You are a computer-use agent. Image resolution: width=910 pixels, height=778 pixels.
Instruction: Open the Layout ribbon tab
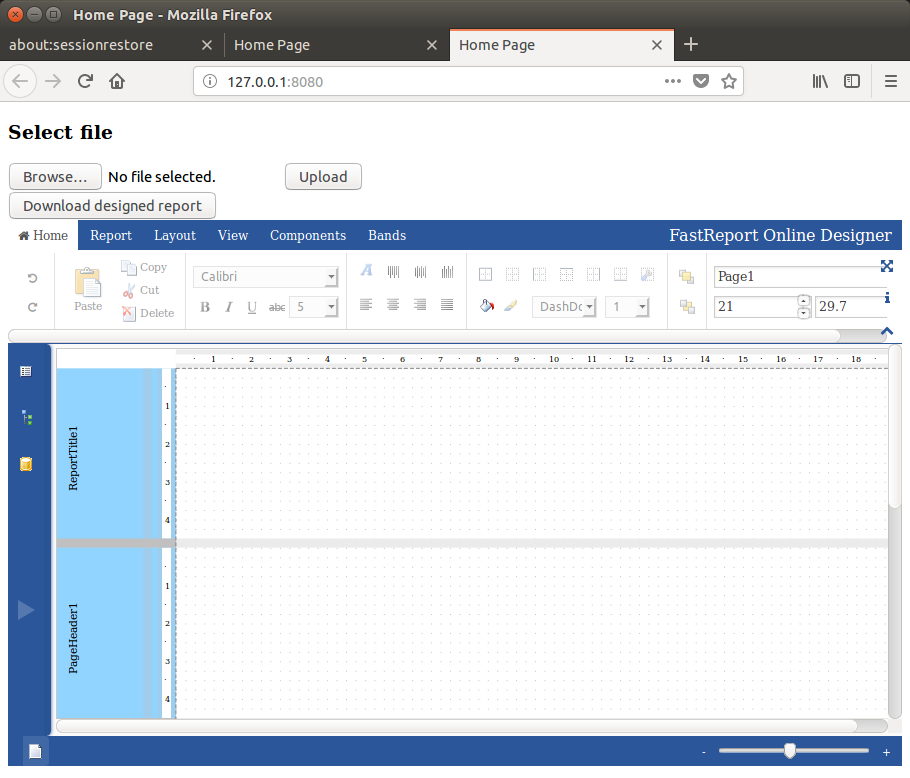(175, 236)
